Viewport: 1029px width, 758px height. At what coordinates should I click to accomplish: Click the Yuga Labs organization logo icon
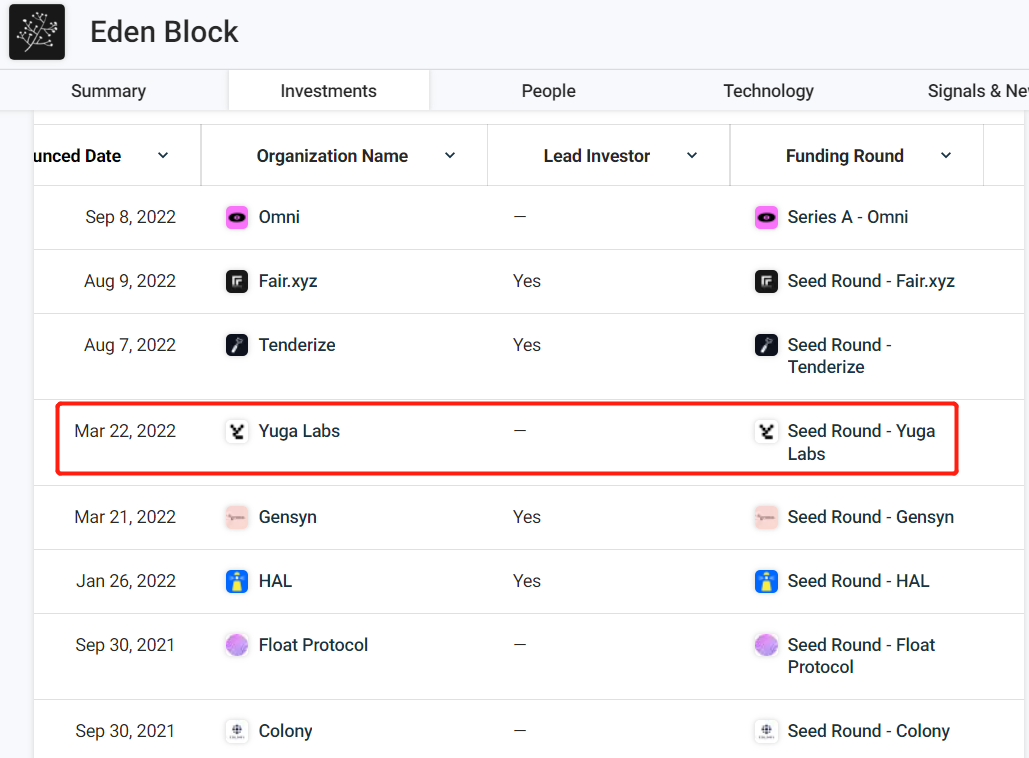coord(237,431)
